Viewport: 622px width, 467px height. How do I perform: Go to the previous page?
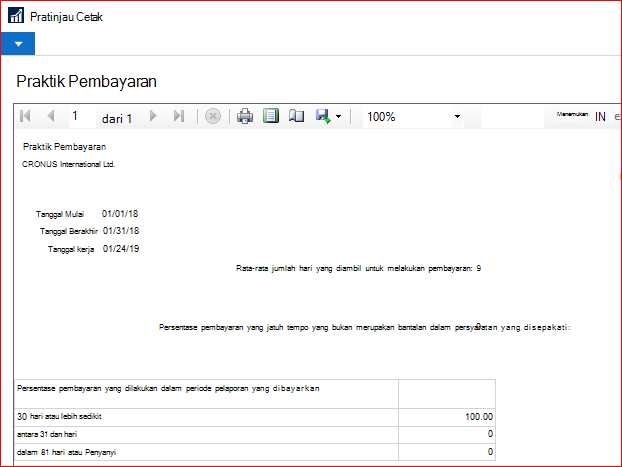[x=50, y=116]
